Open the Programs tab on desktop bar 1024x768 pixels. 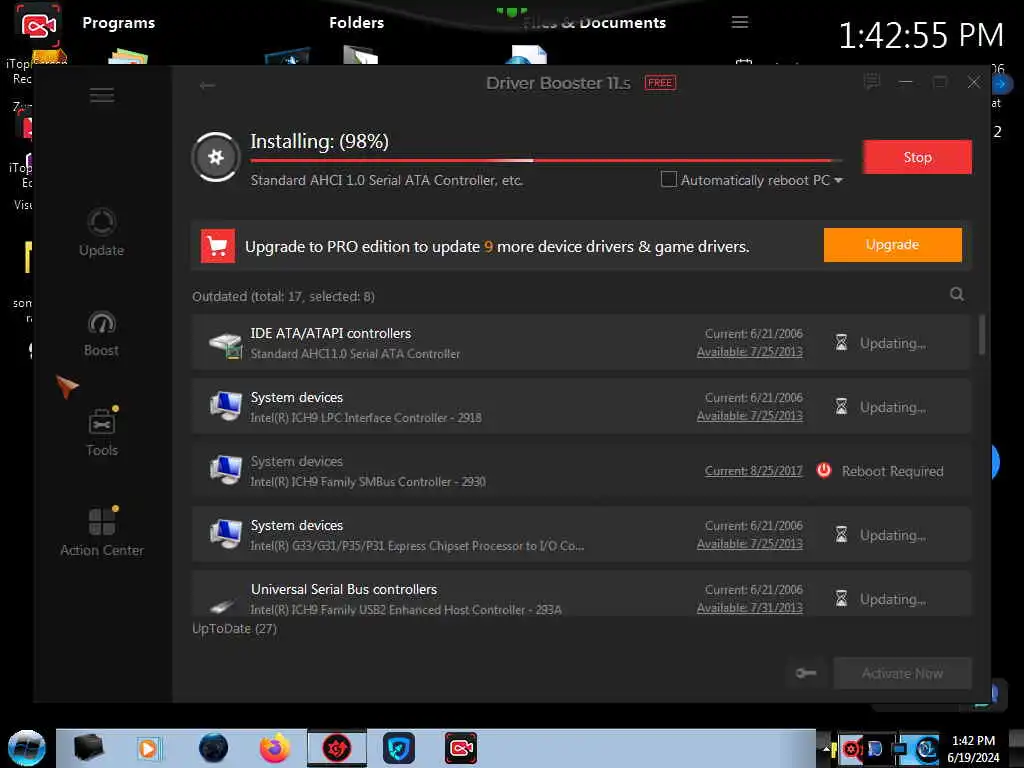point(118,23)
